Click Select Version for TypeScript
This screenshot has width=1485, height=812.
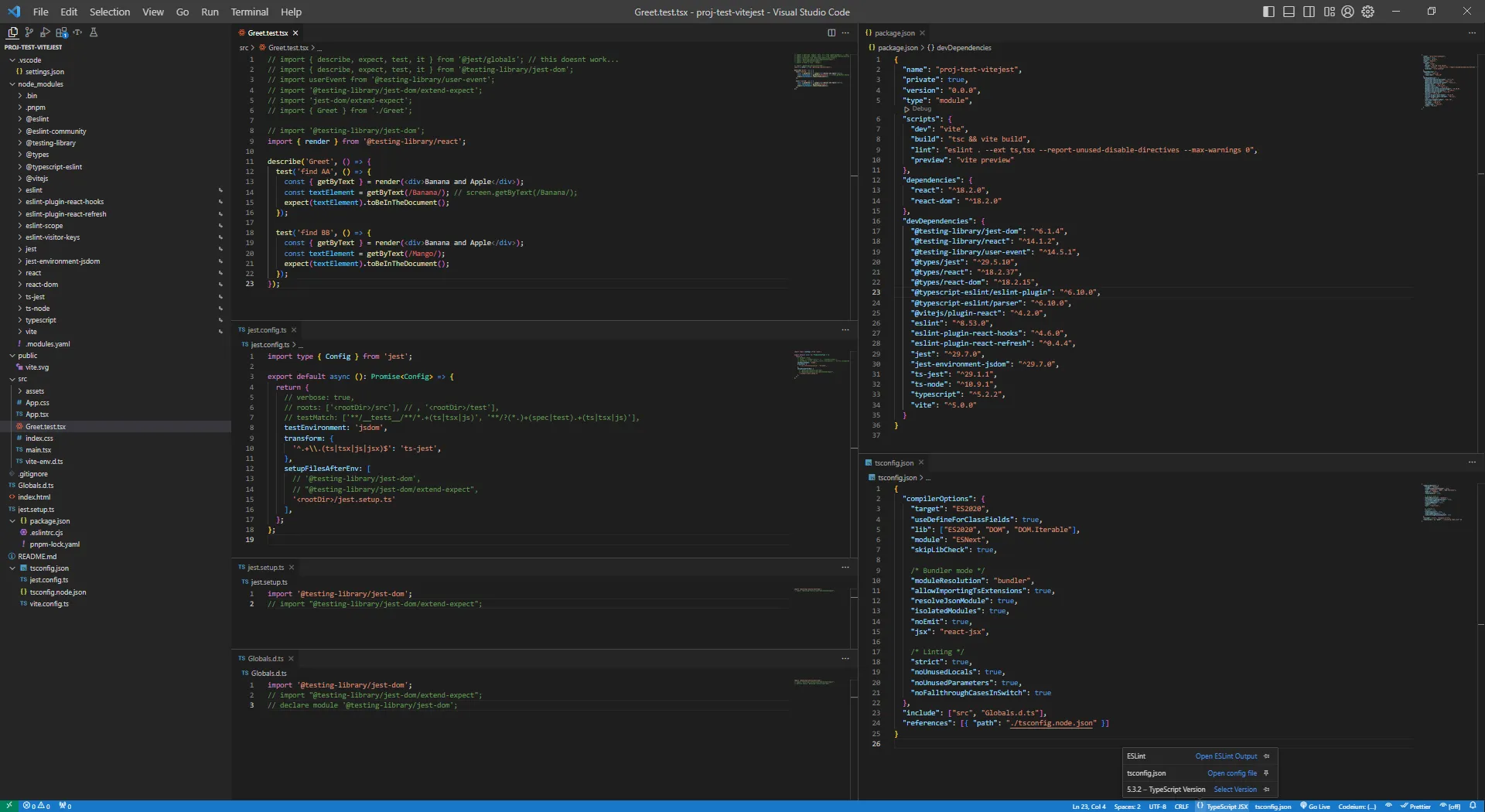(1234, 790)
